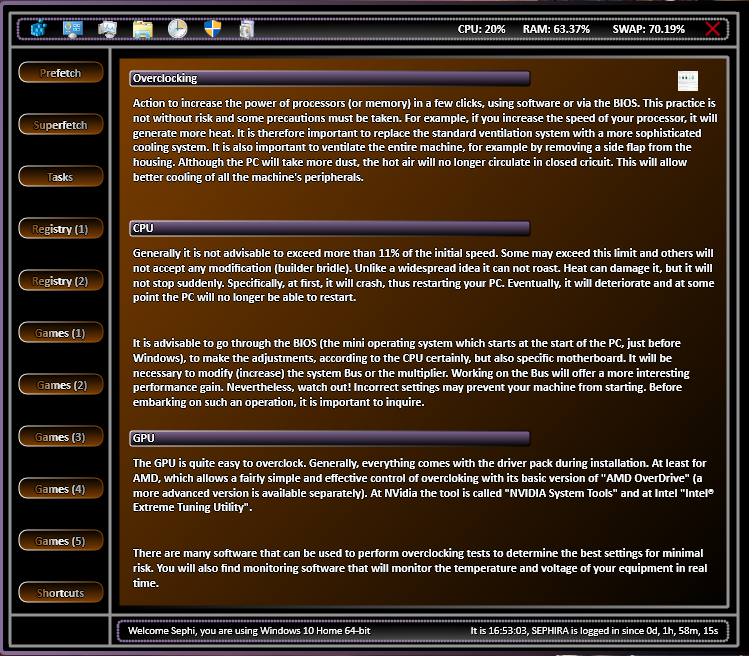Image resolution: width=749 pixels, height=656 pixels.
Task: Open the Shortcuts section
Action: coord(61,593)
